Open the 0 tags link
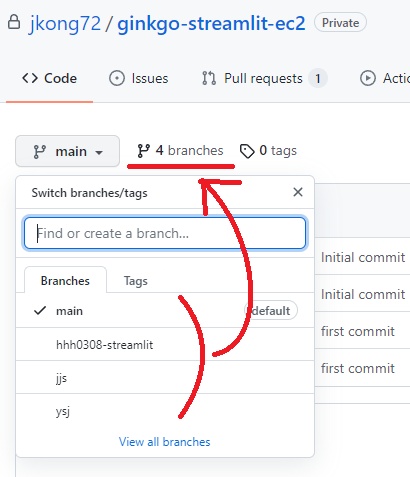The width and height of the screenshot is (410, 477). 268,151
